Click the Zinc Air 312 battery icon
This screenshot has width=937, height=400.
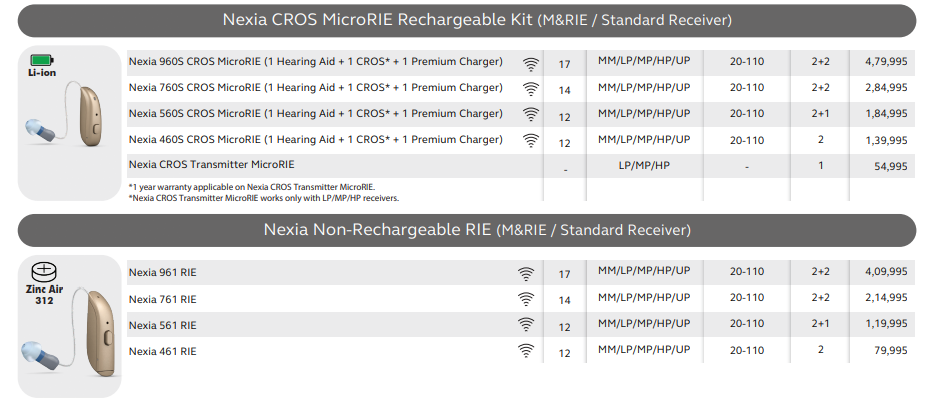click(44, 273)
